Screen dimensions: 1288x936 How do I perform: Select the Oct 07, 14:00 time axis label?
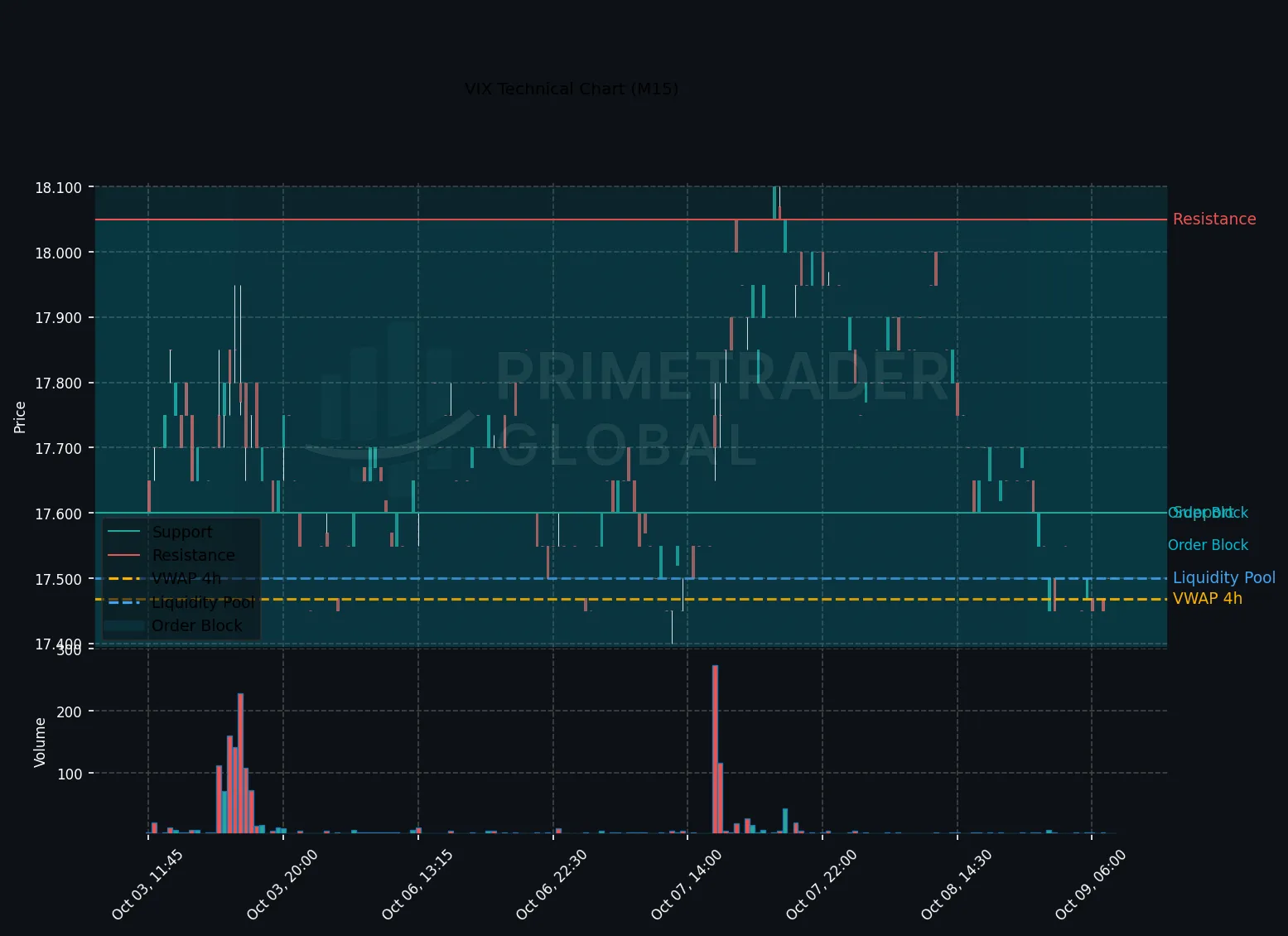click(x=687, y=884)
